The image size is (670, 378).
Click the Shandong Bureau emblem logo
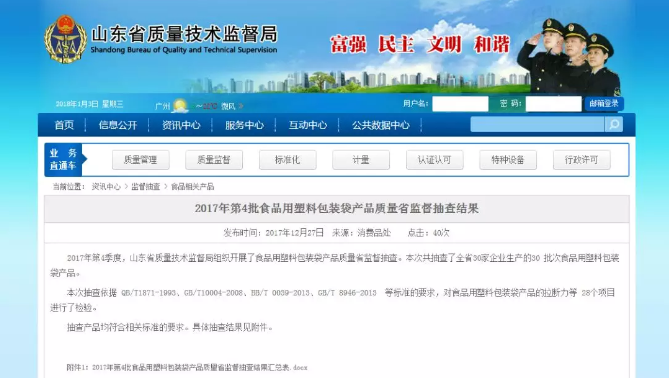coord(65,39)
